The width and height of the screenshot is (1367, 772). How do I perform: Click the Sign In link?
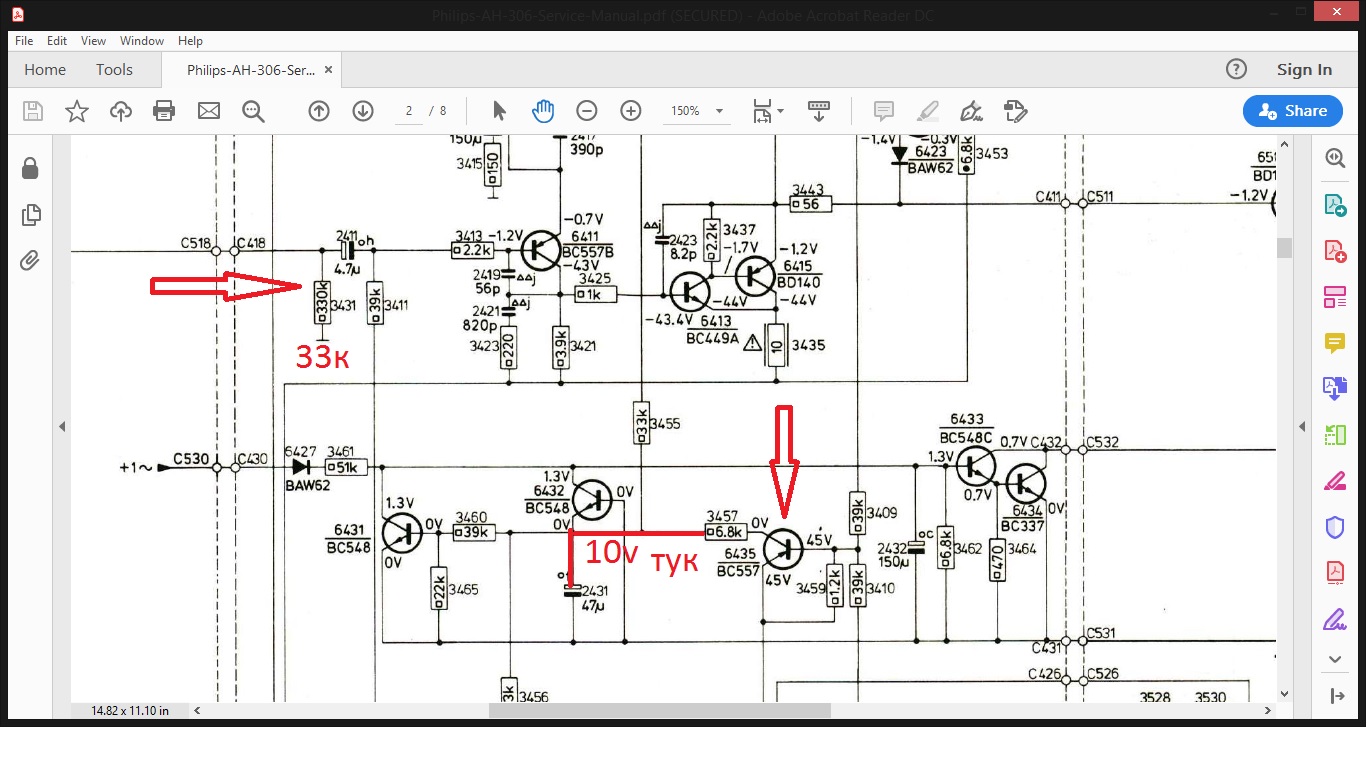click(1304, 70)
